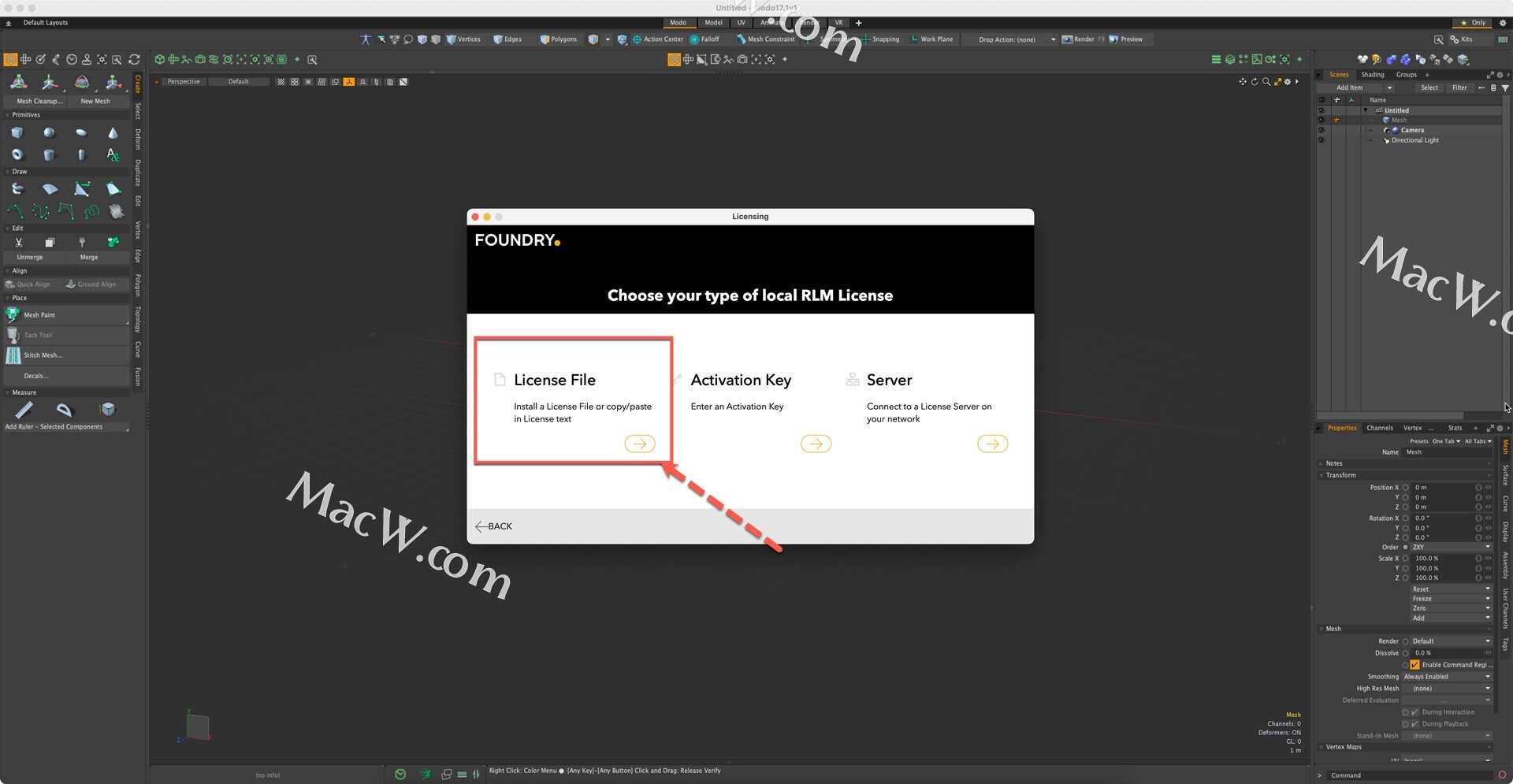Viewport: 1513px width, 784px height.
Task: Open the Groups tab
Action: pos(1407,75)
